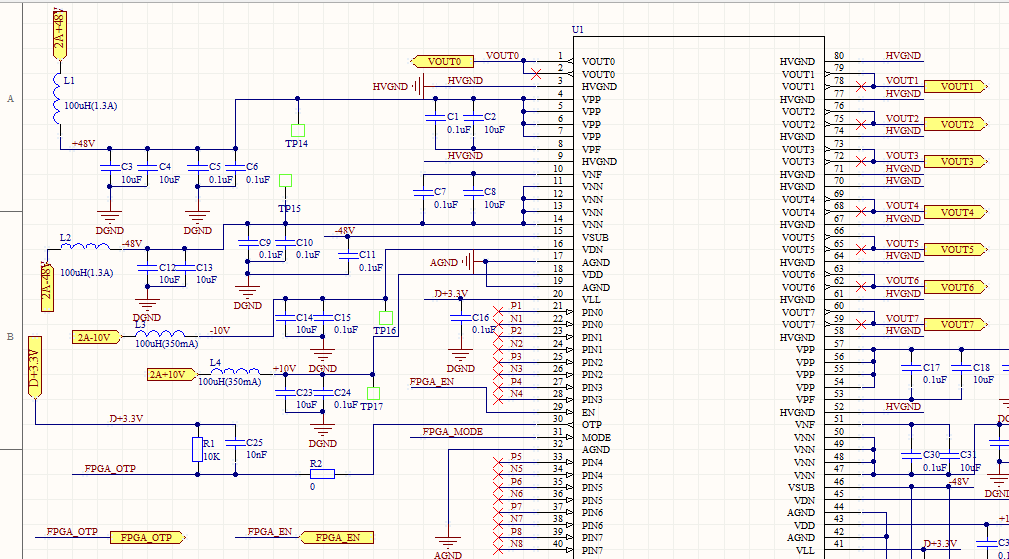
Task: Select the VOUT1 output port
Action: (956, 87)
